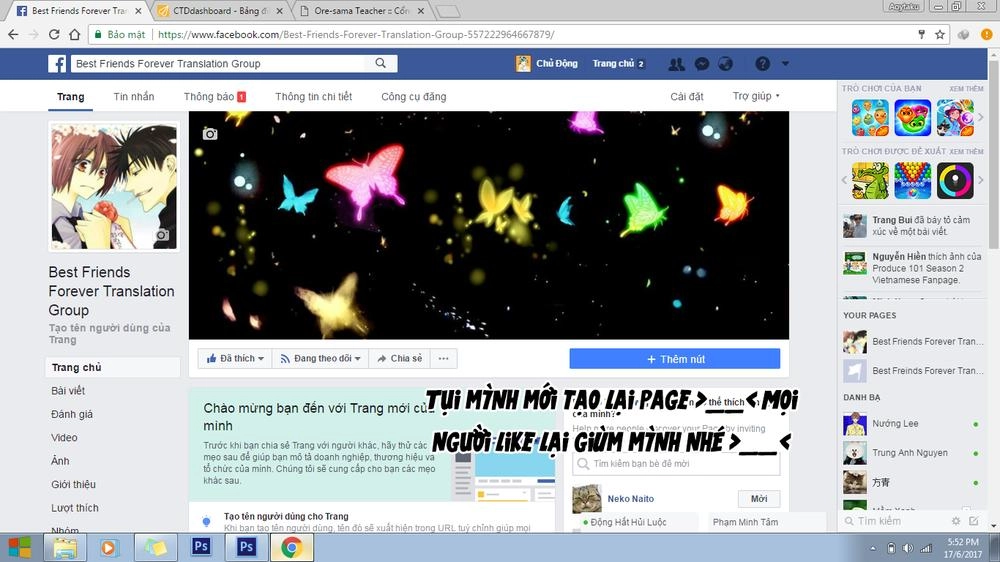Click the help question mark icon

(x=763, y=63)
